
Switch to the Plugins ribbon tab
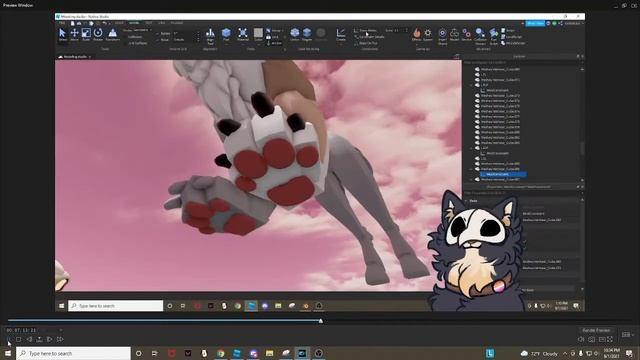(x=177, y=23)
